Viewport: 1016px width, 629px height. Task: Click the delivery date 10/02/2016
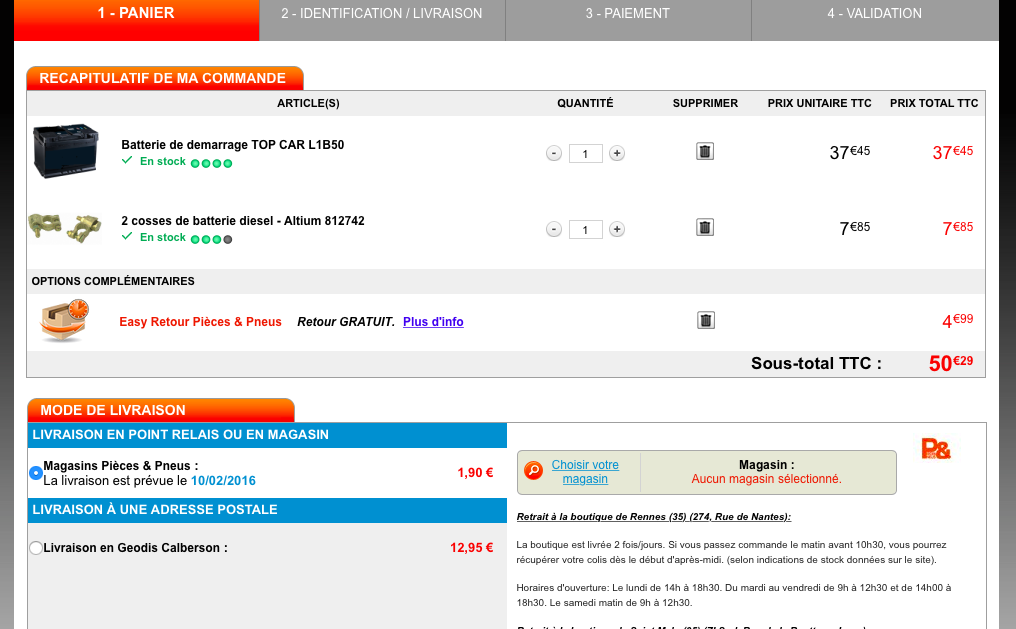pyautogui.click(x=223, y=481)
